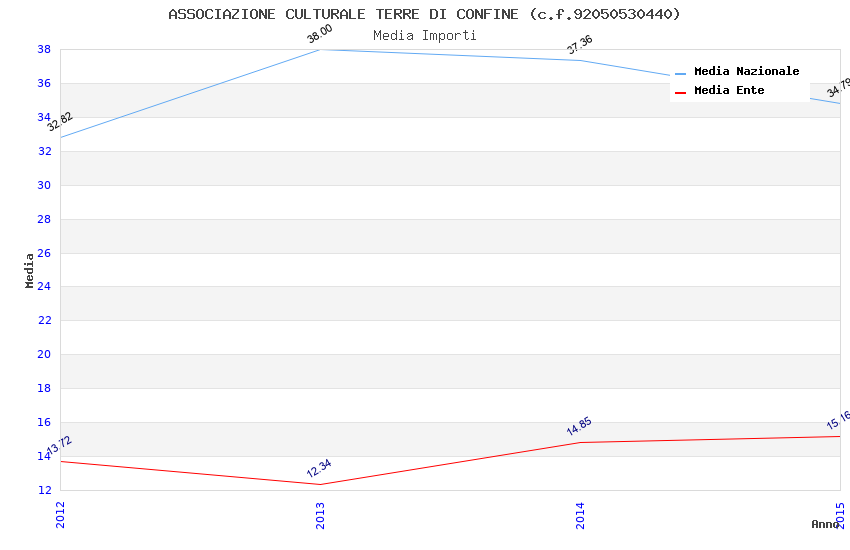Click the y-axis tick 28
850x550 pixels.
44,219
